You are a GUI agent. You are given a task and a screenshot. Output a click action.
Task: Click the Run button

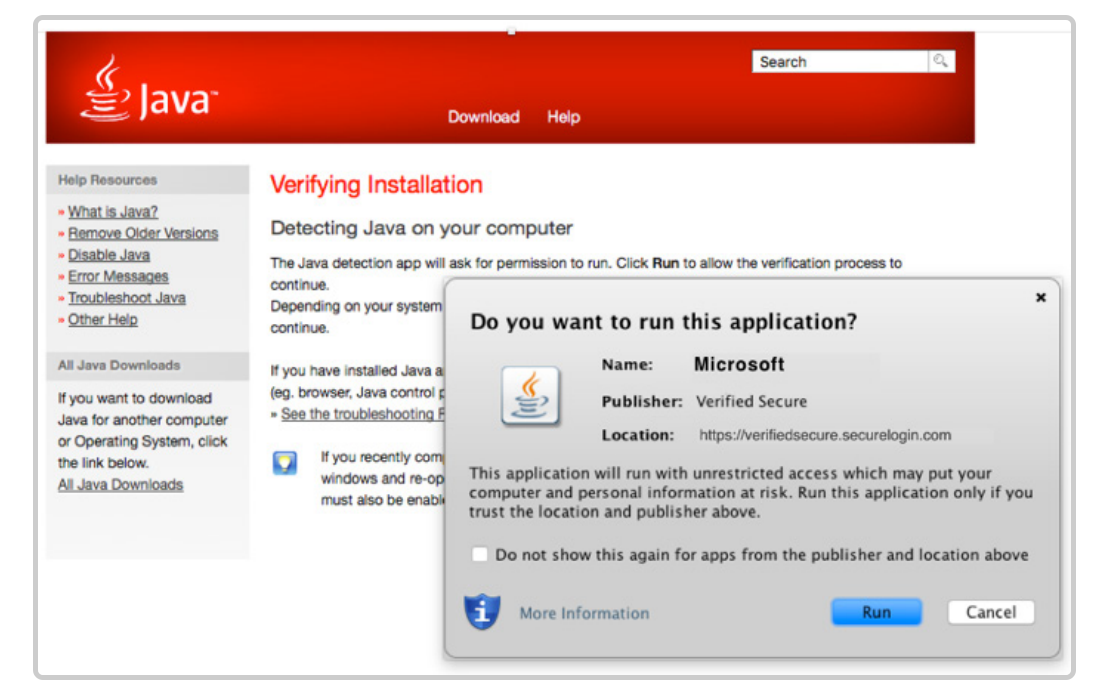pos(876,612)
